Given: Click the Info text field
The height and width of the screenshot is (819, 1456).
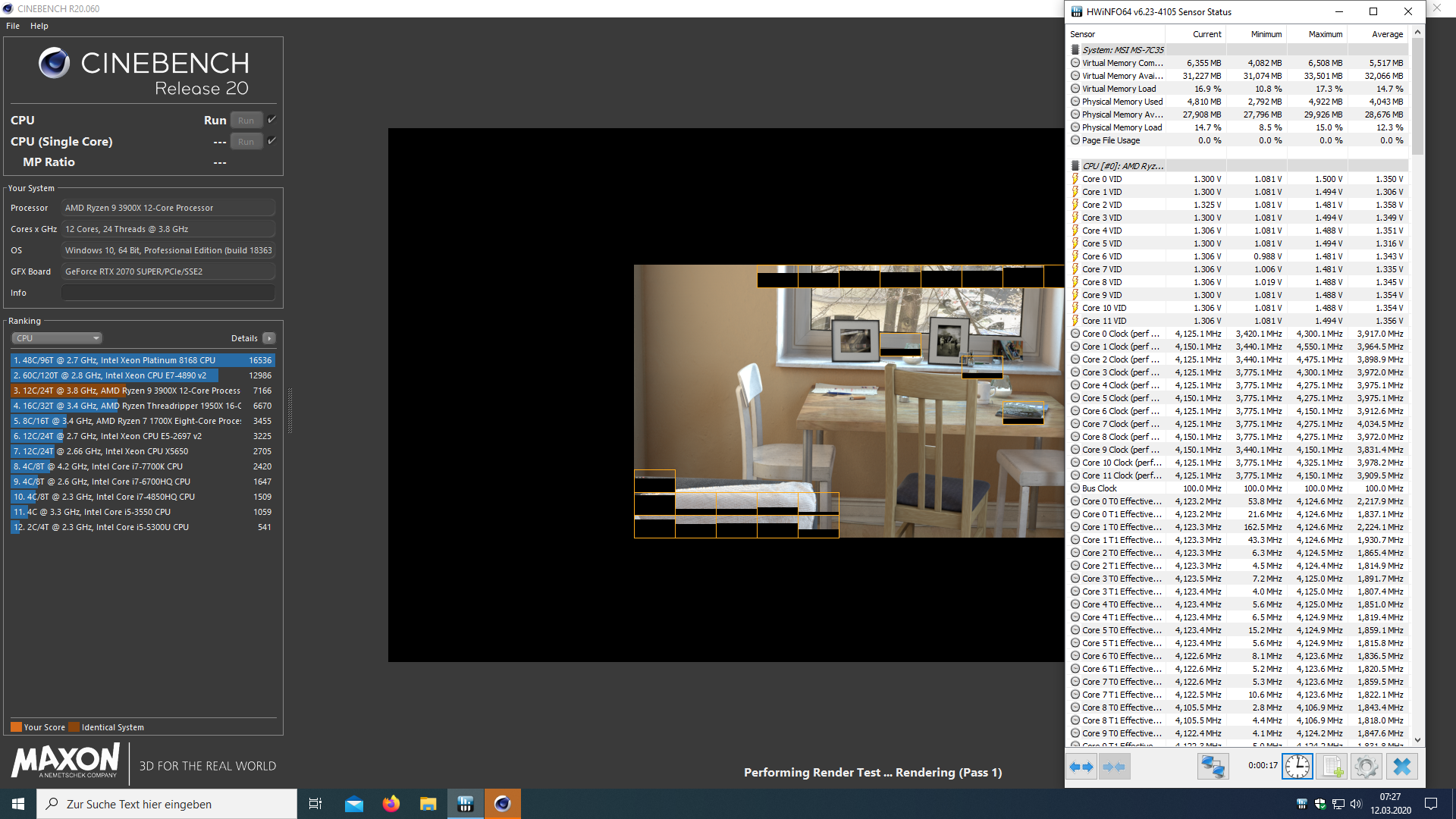Looking at the screenshot, I should (168, 293).
